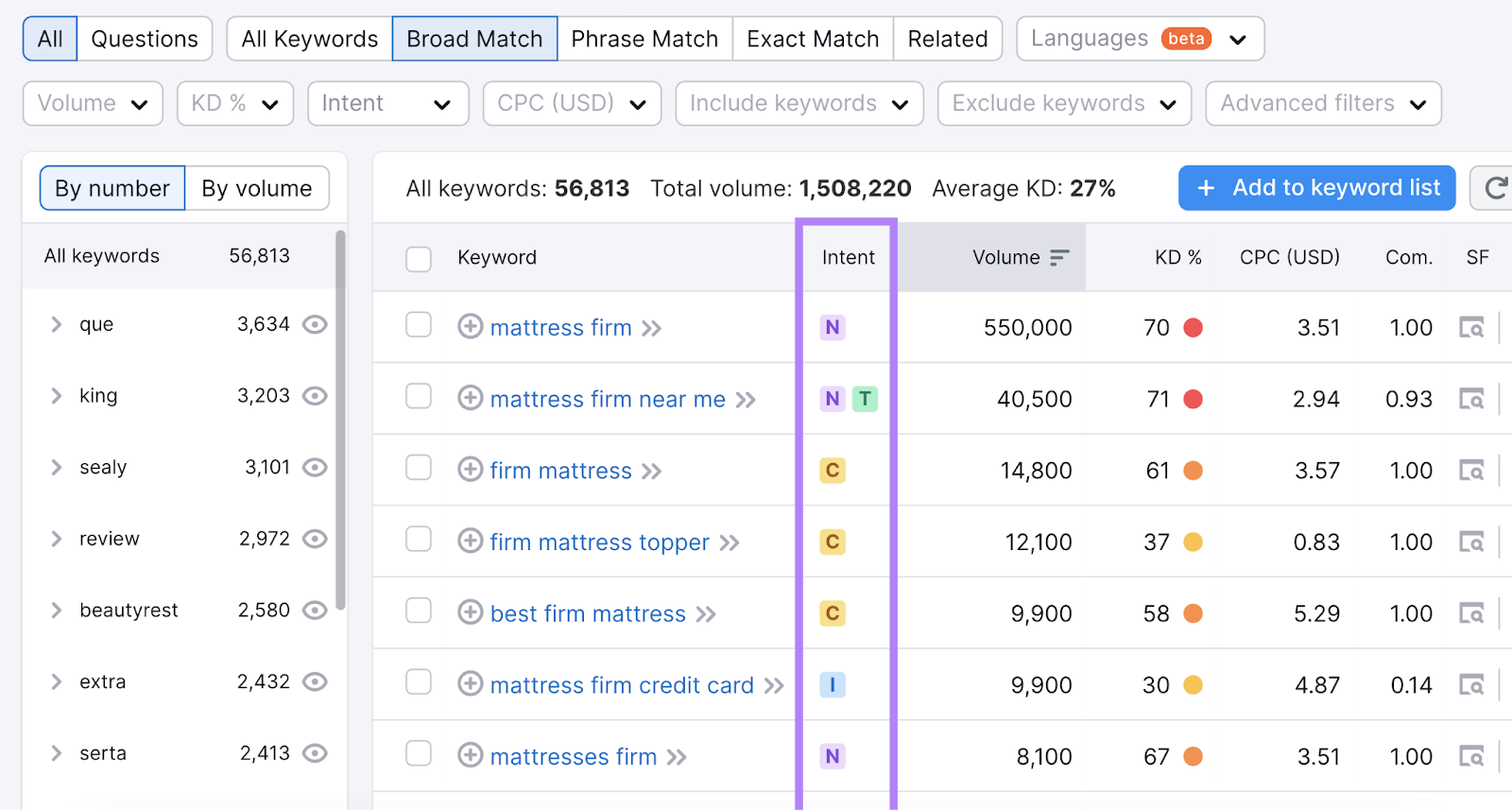Screen dimensions: 1512x810
Task: Click the double-arrow icon after mattress firm credit card
Action: click(774, 686)
